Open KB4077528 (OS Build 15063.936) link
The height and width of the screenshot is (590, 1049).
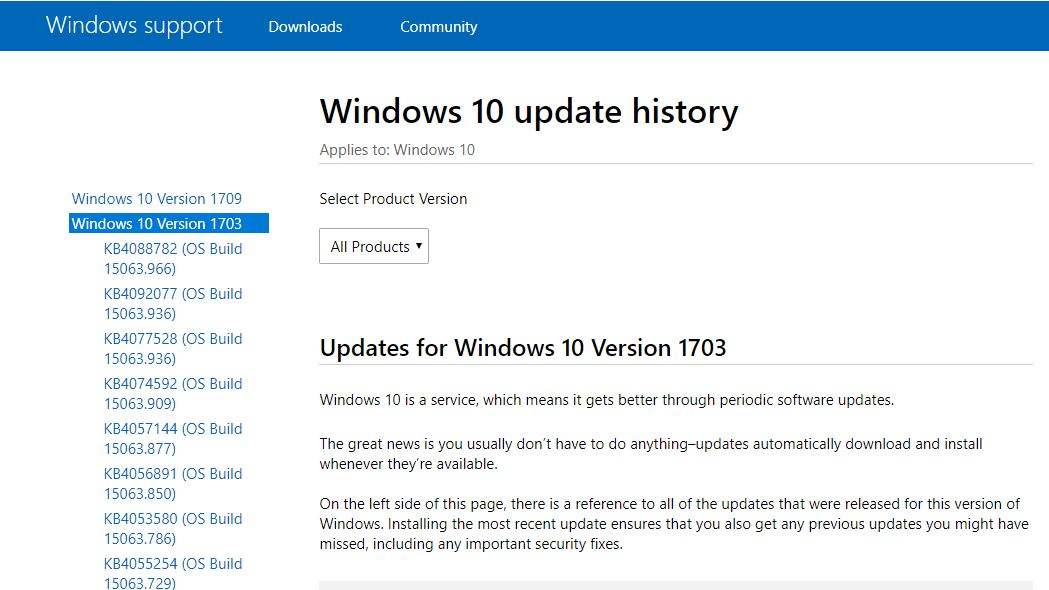[173, 349]
